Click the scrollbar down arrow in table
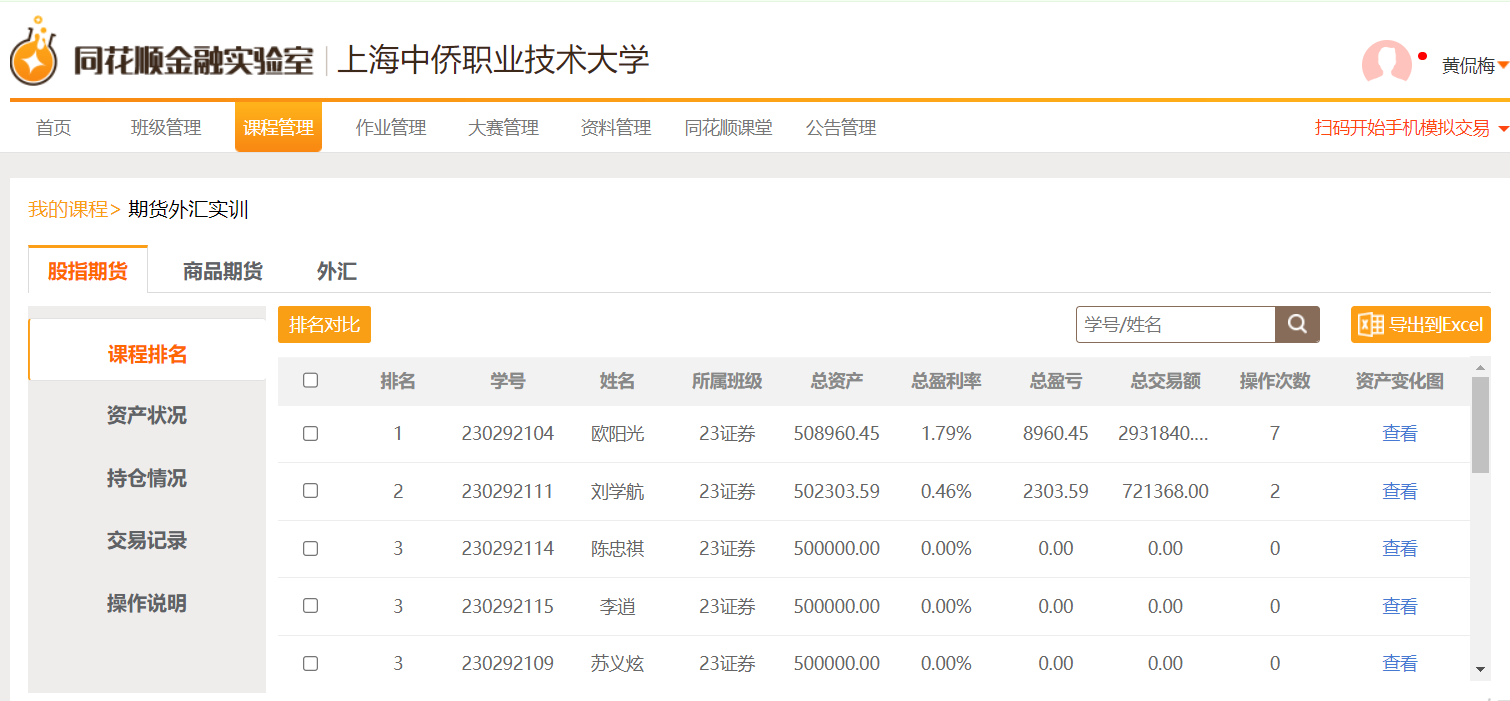The image size is (1510, 701). tap(1480, 669)
